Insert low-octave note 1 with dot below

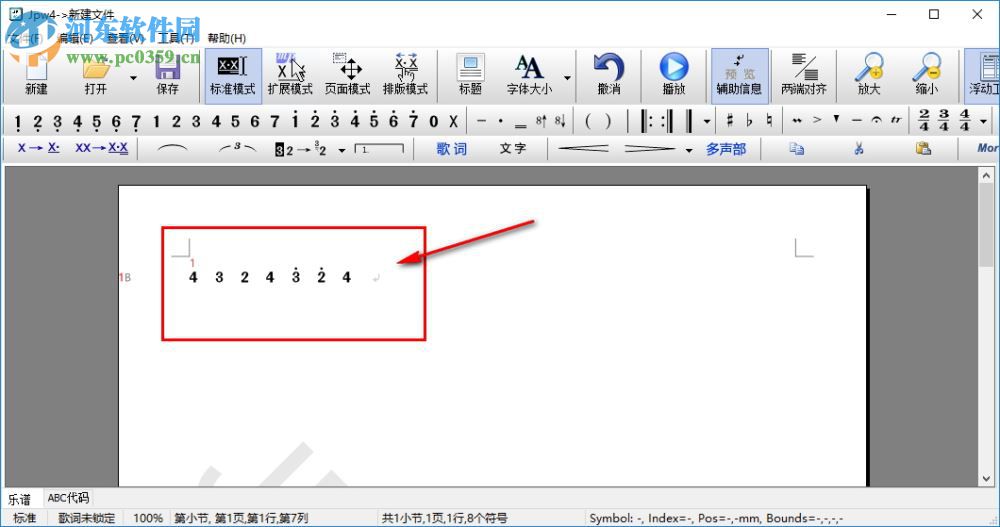tap(17, 121)
